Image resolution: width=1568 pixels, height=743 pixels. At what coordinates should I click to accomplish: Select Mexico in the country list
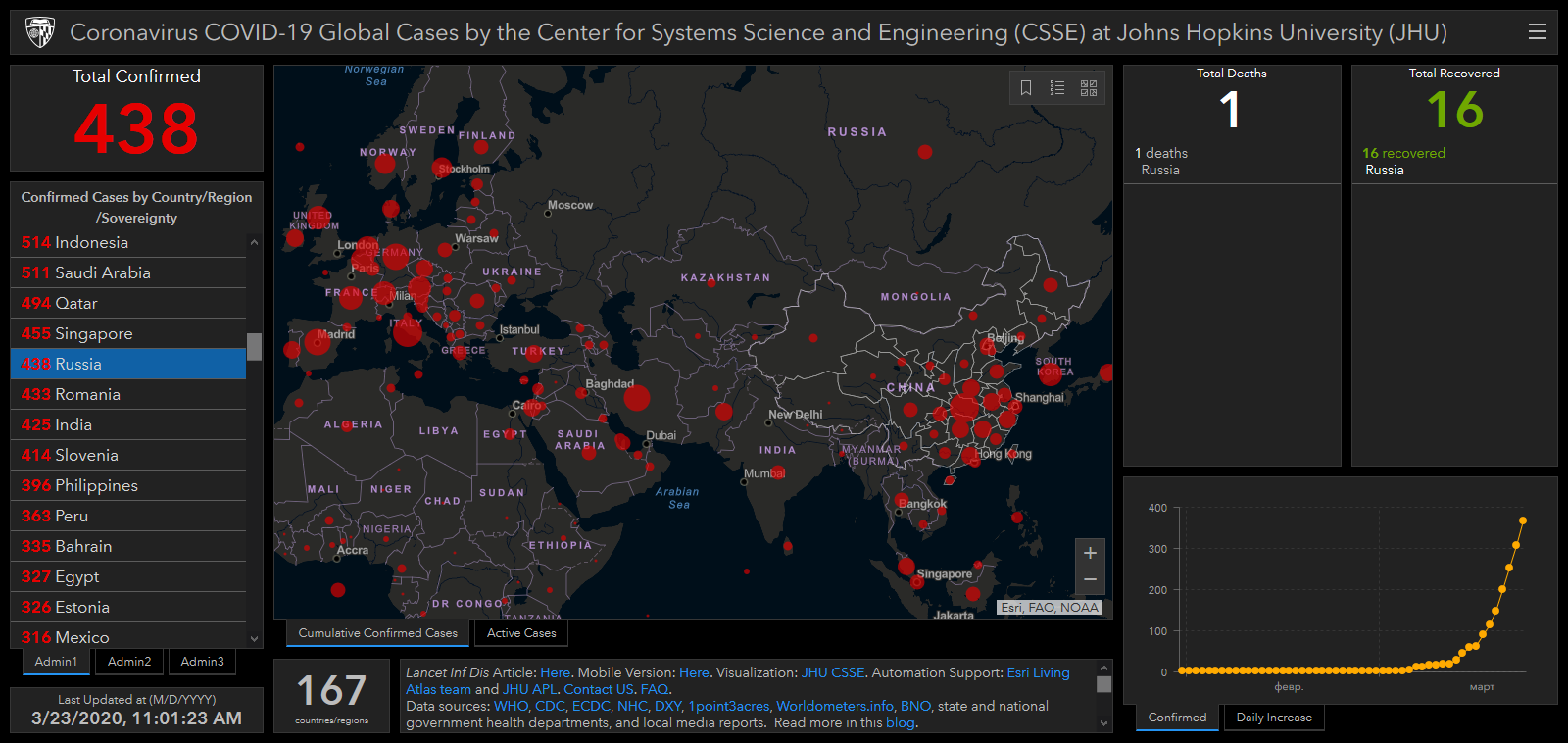coord(128,636)
